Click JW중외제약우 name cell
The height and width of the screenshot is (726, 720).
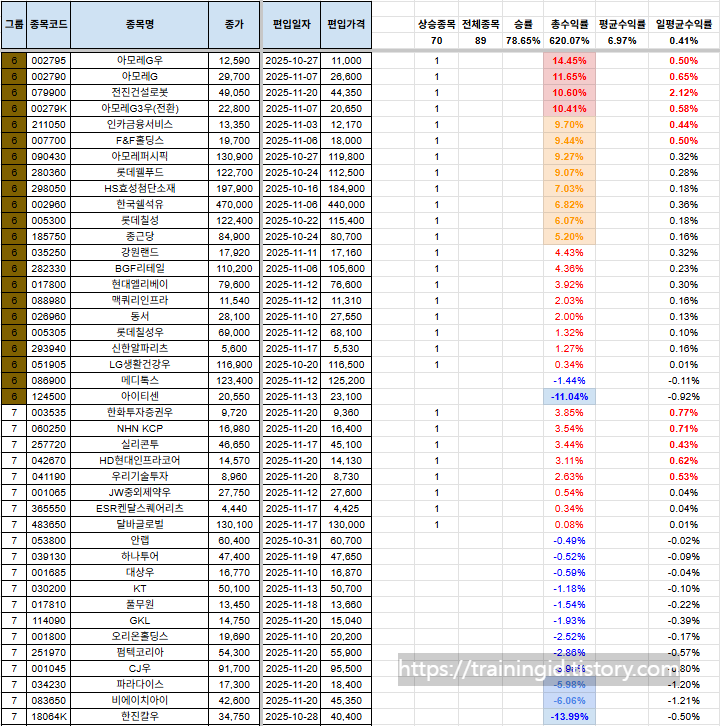pyautogui.click(x=139, y=493)
